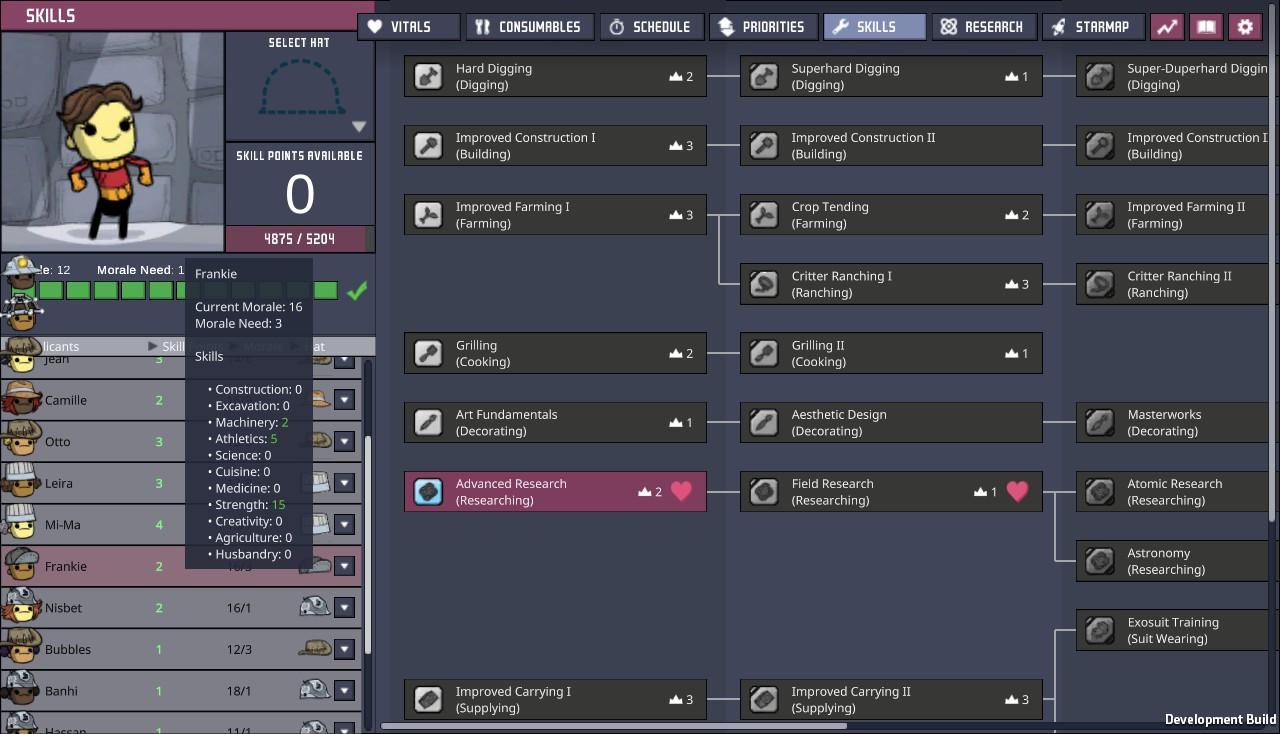This screenshot has height=734, width=1280.
Task: Click the Critter Ranching I skill icon
Action: [x=765, y=284]
